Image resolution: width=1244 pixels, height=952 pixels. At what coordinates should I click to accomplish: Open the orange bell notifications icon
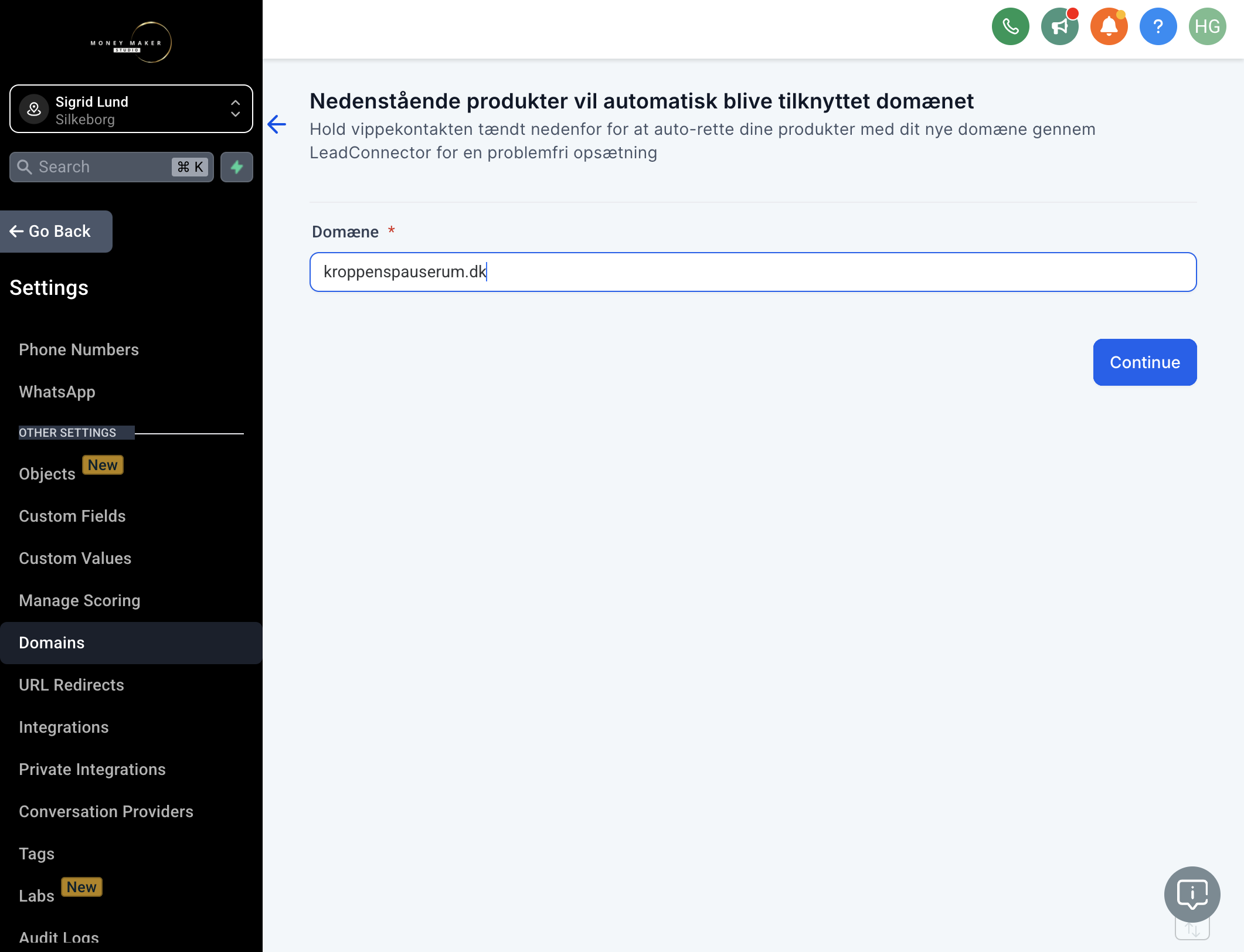click(x=1109, y=26)
